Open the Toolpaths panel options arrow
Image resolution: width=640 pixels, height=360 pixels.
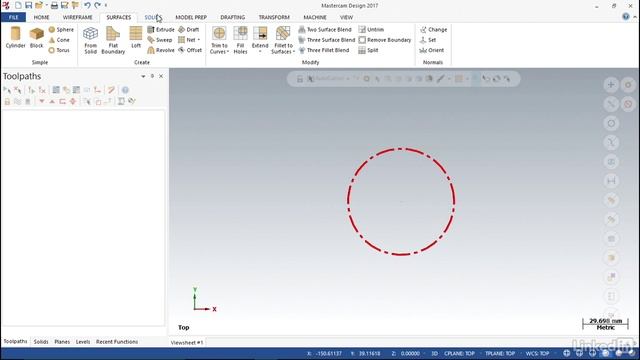click(143, 76)
